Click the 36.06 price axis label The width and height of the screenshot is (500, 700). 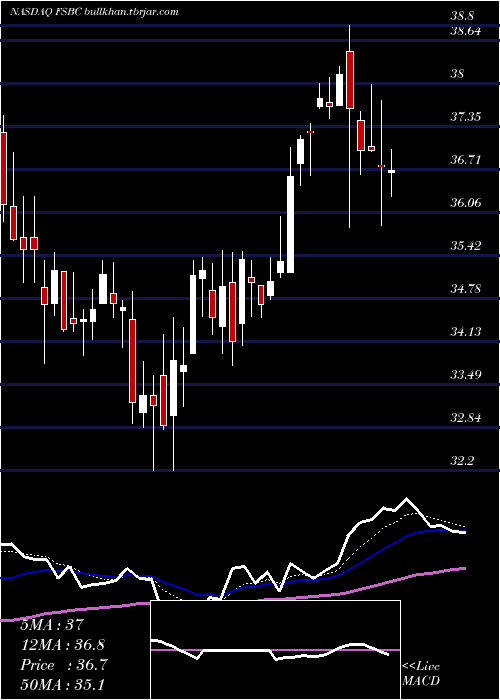click(x=465, y=203)
